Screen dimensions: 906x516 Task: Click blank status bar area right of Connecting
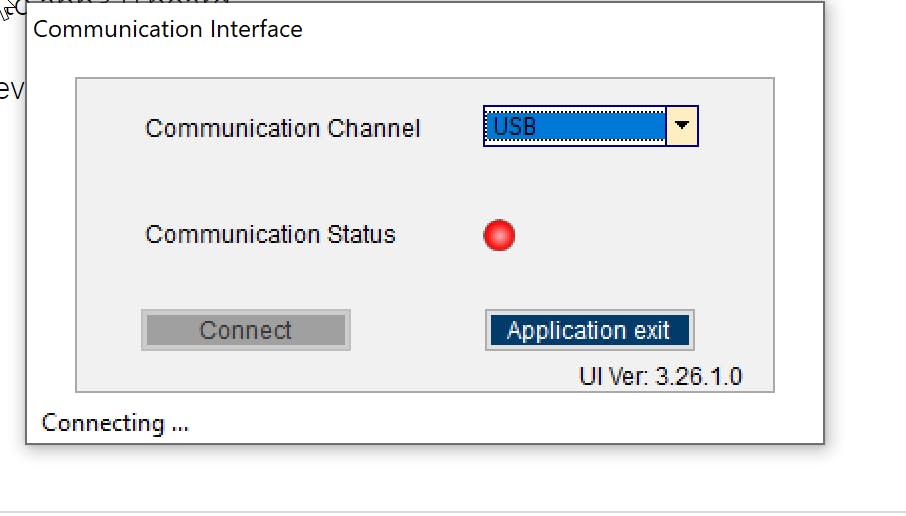coord(500,423)
